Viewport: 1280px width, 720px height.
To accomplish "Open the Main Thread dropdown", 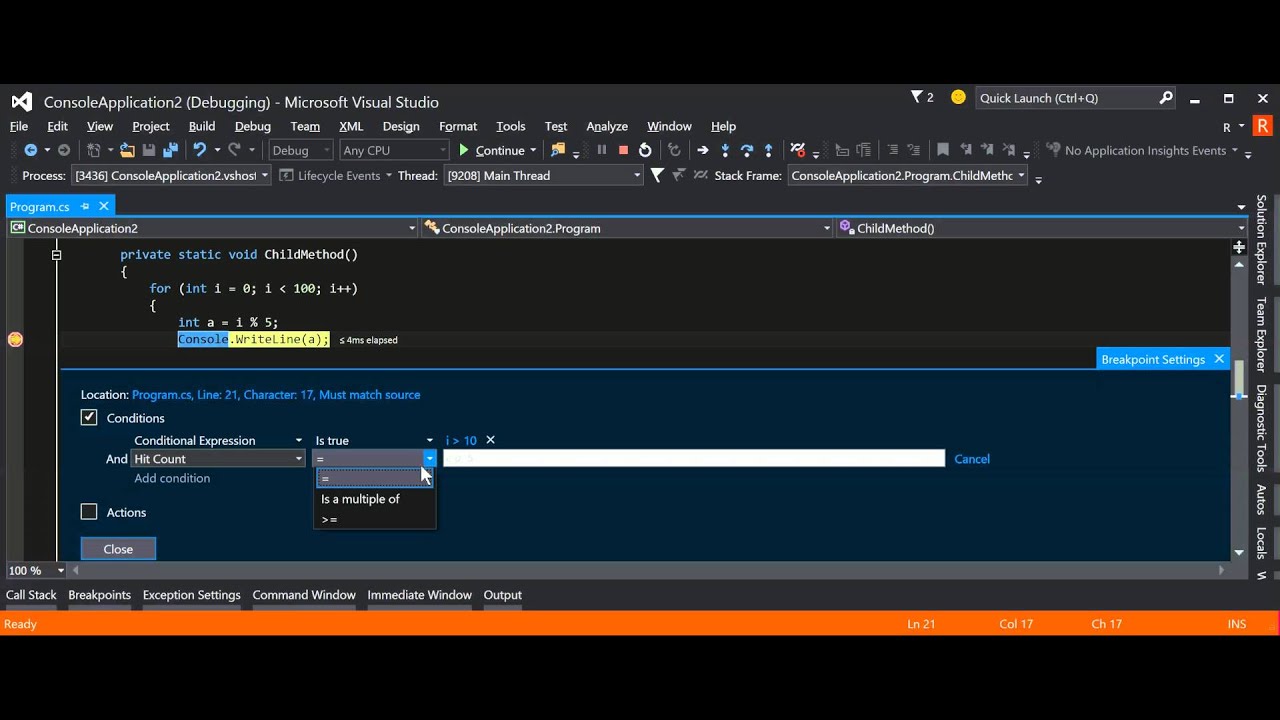I will point(543,175).
